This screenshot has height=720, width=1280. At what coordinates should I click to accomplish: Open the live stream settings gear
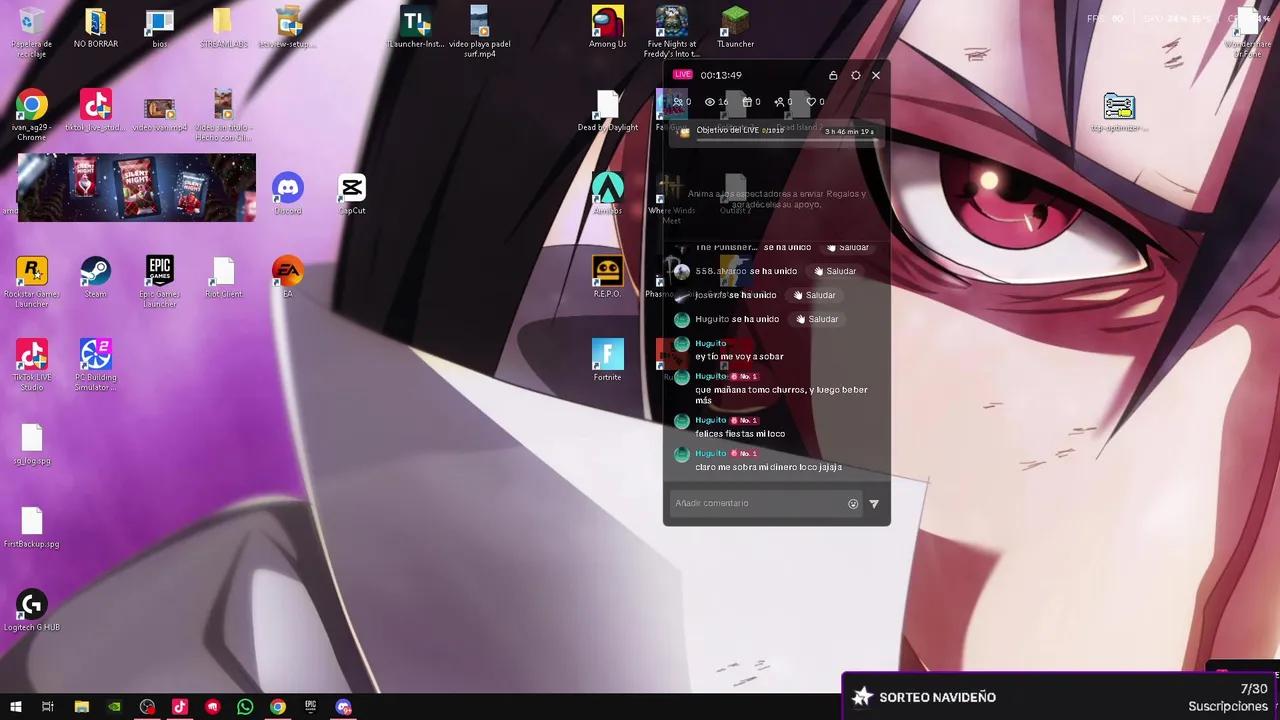[855, 75]
